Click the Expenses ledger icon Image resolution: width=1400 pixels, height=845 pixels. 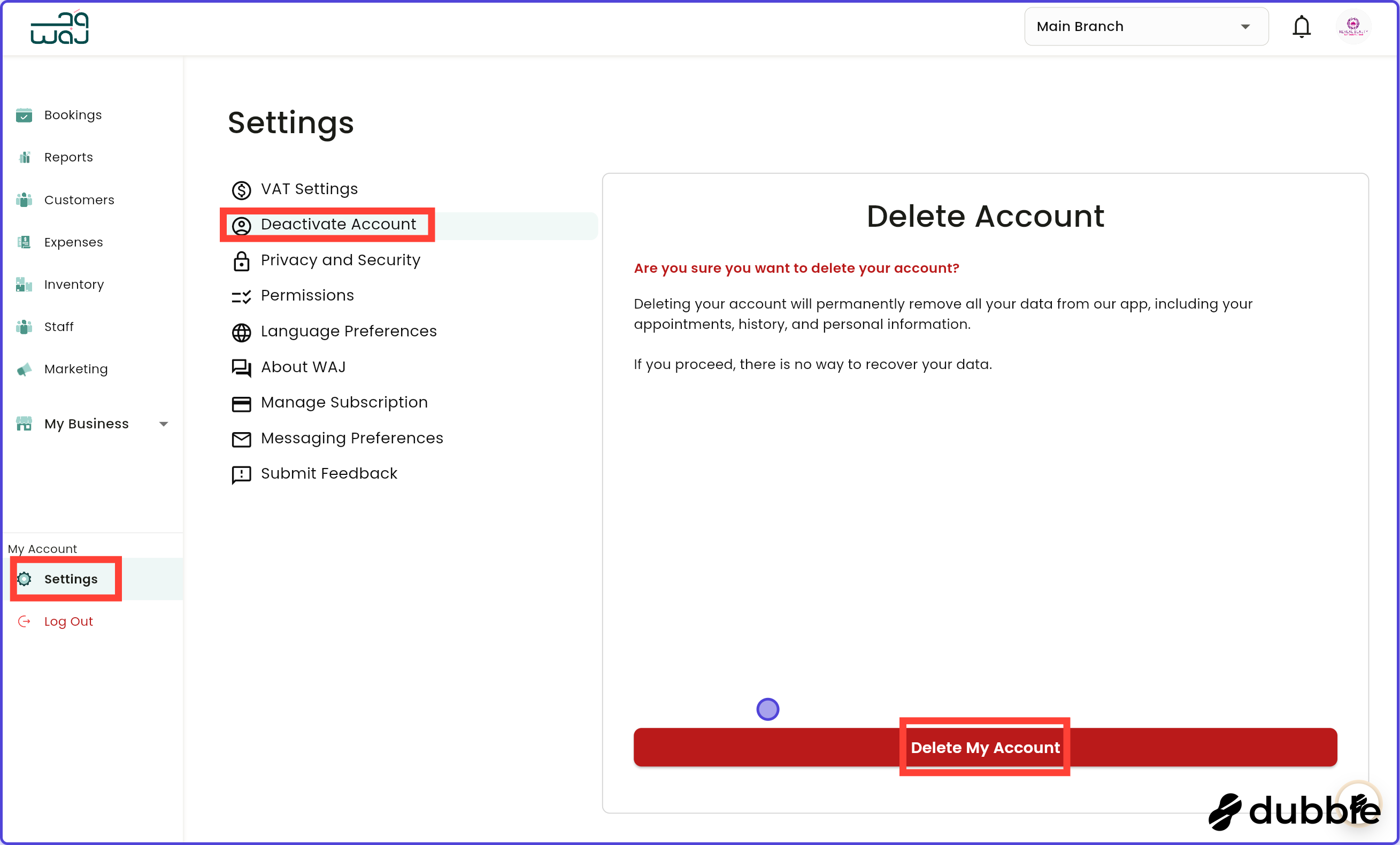(24, 242)
